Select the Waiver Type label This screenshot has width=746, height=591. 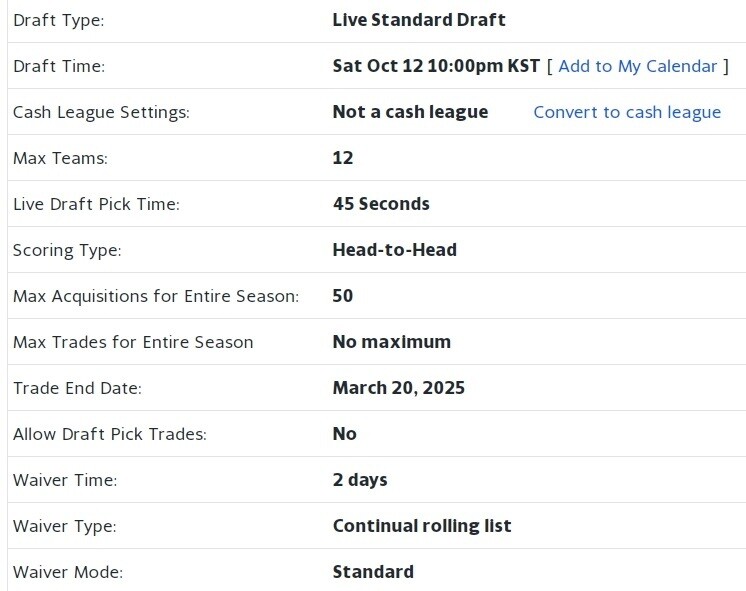click(65, 526)
